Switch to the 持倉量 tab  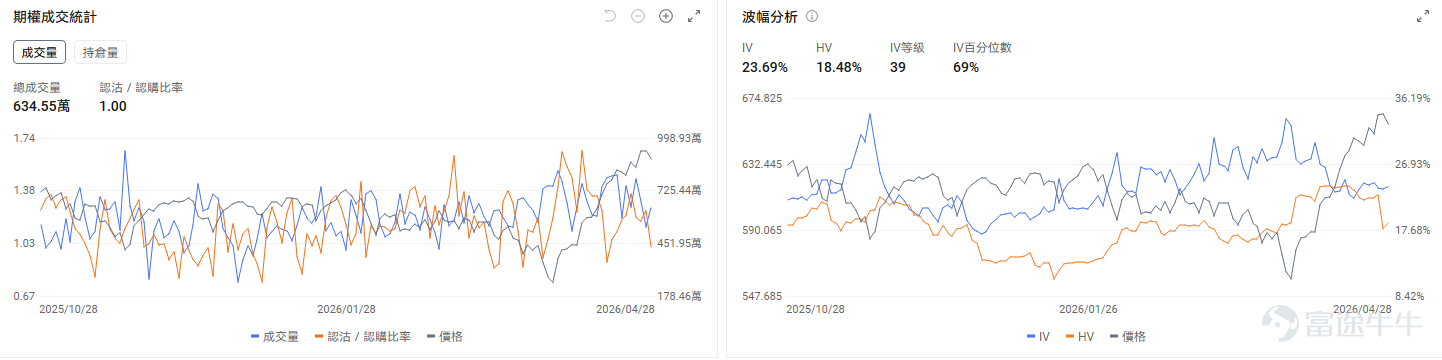(100, 52)
